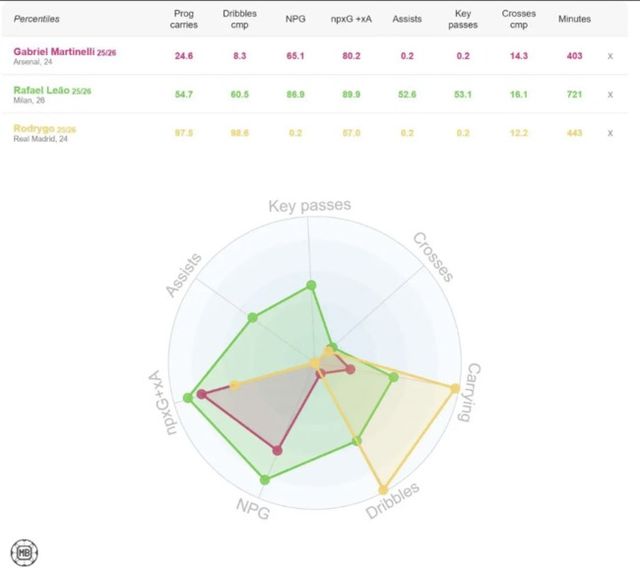Remove Gabriel Martinelli row with its X

tap(610, 56)
